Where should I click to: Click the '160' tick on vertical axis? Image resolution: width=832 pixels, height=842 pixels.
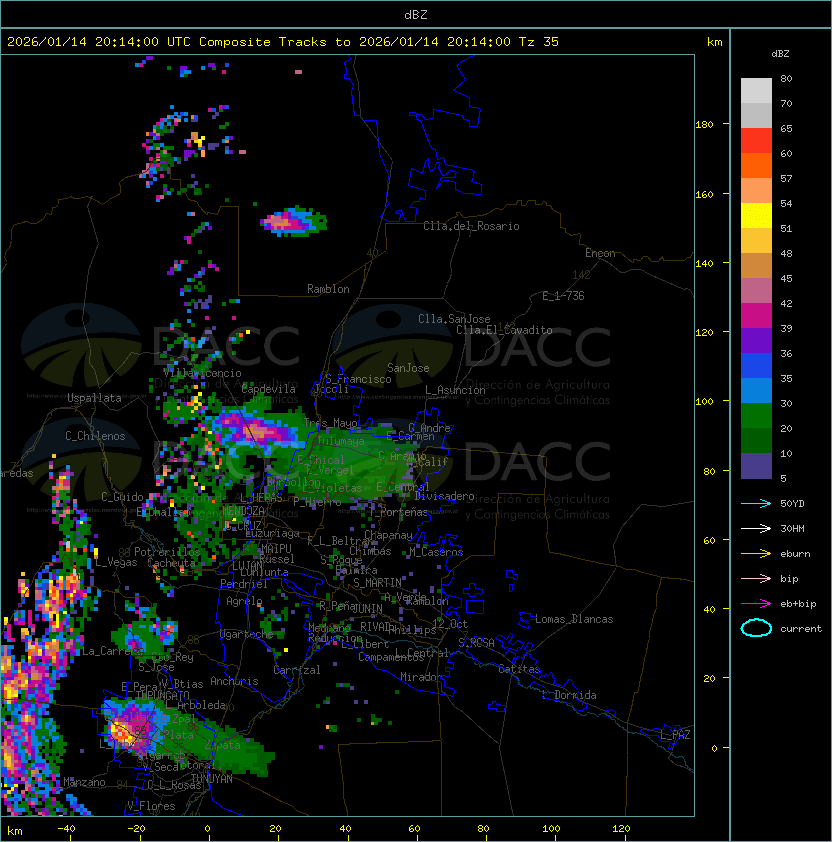[x=704, y=194]
